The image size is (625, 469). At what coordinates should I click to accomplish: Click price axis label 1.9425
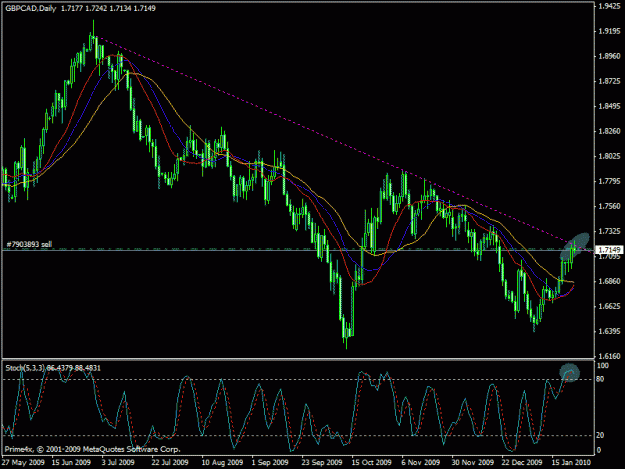pos(609,6)
